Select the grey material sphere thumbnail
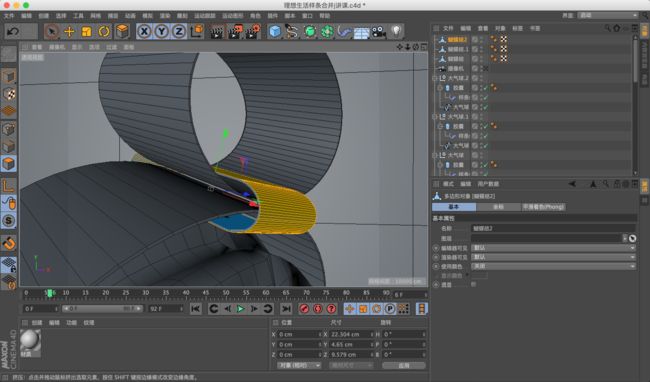Viewport: 650px width, 382px height. point(30,341)
